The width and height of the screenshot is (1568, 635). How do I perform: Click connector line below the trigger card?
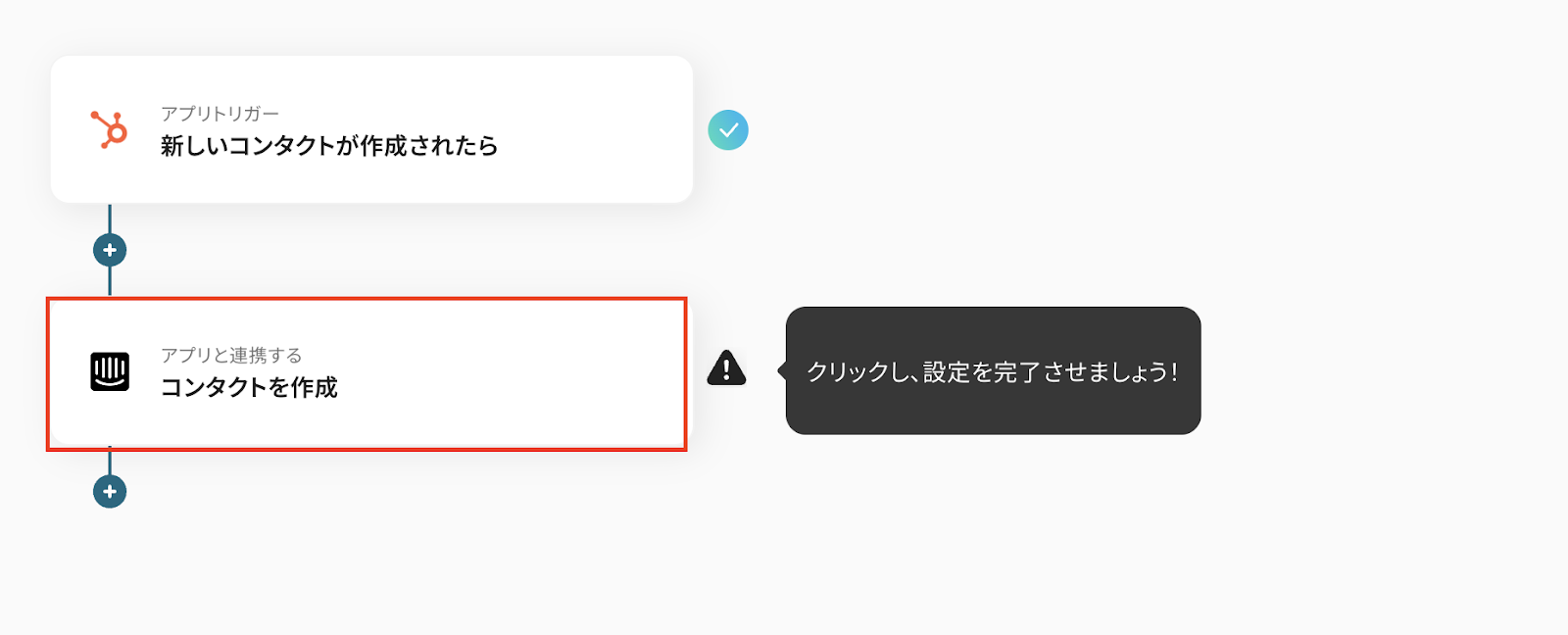[x=110, y=218]
